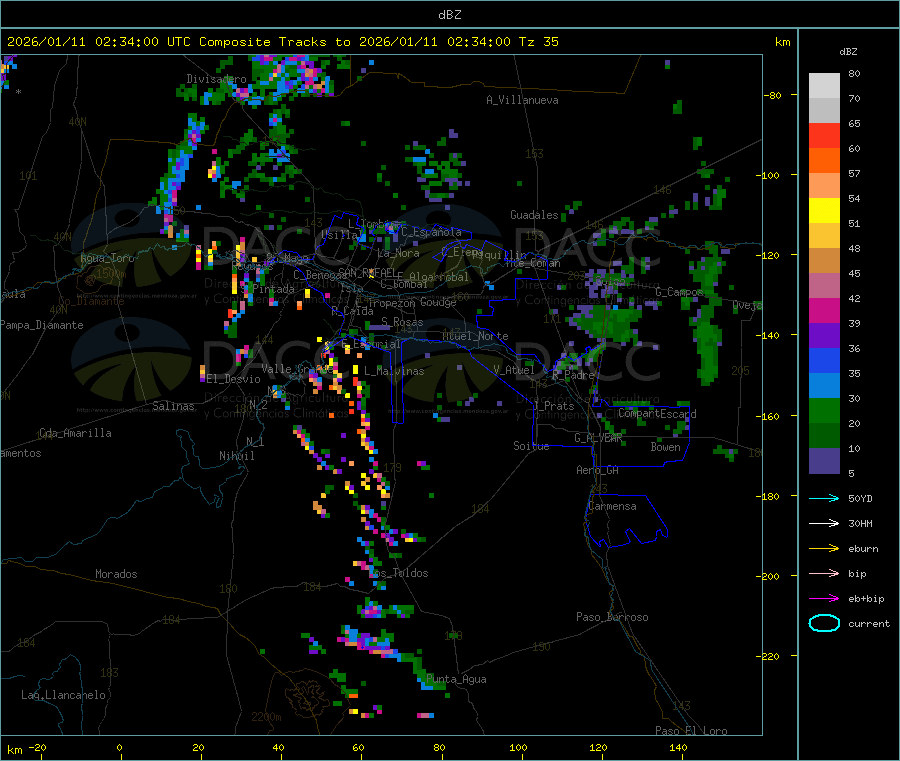Click the 'G_Campos' map label
Screen dimensions: 900x761
coord(680,292)
